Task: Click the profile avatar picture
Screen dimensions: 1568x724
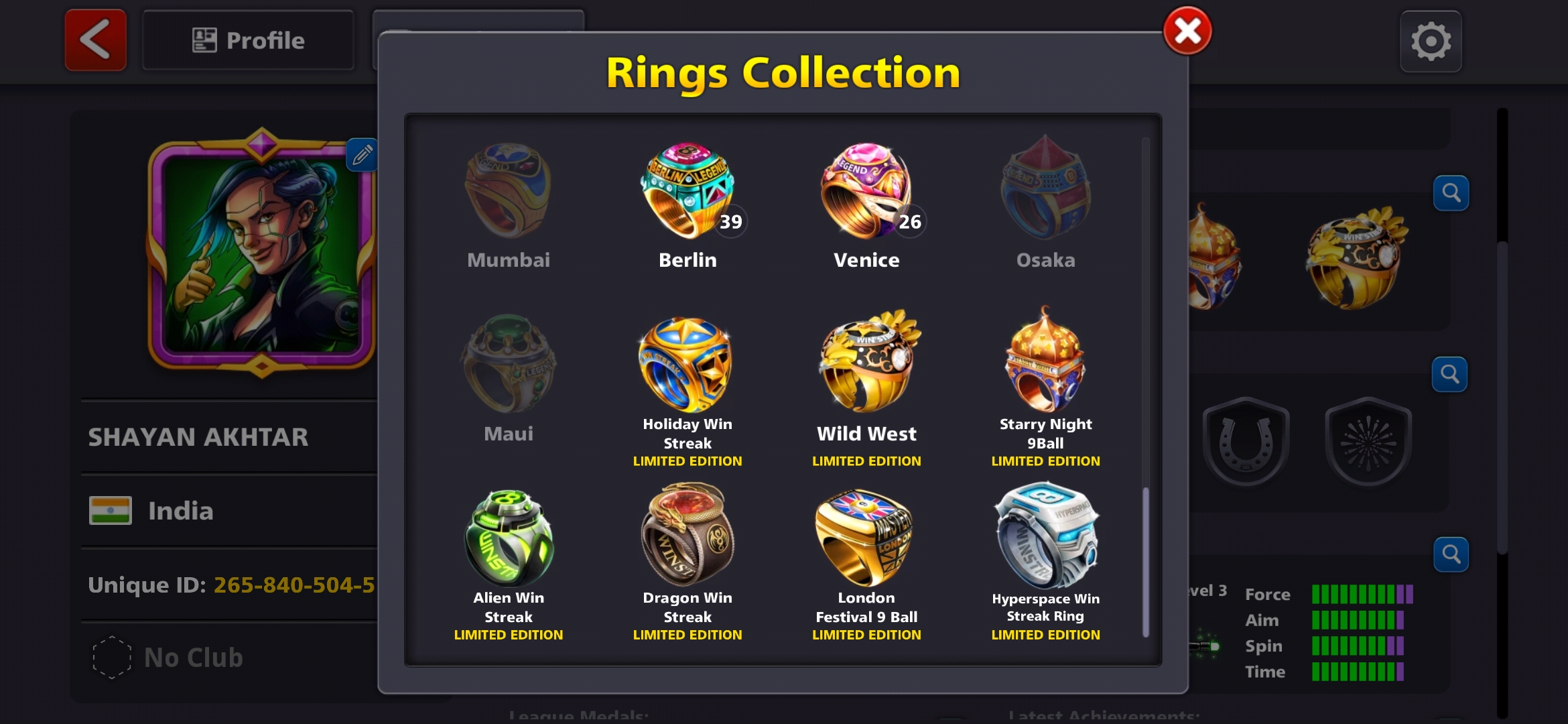Action: click(x=261, y=251)
